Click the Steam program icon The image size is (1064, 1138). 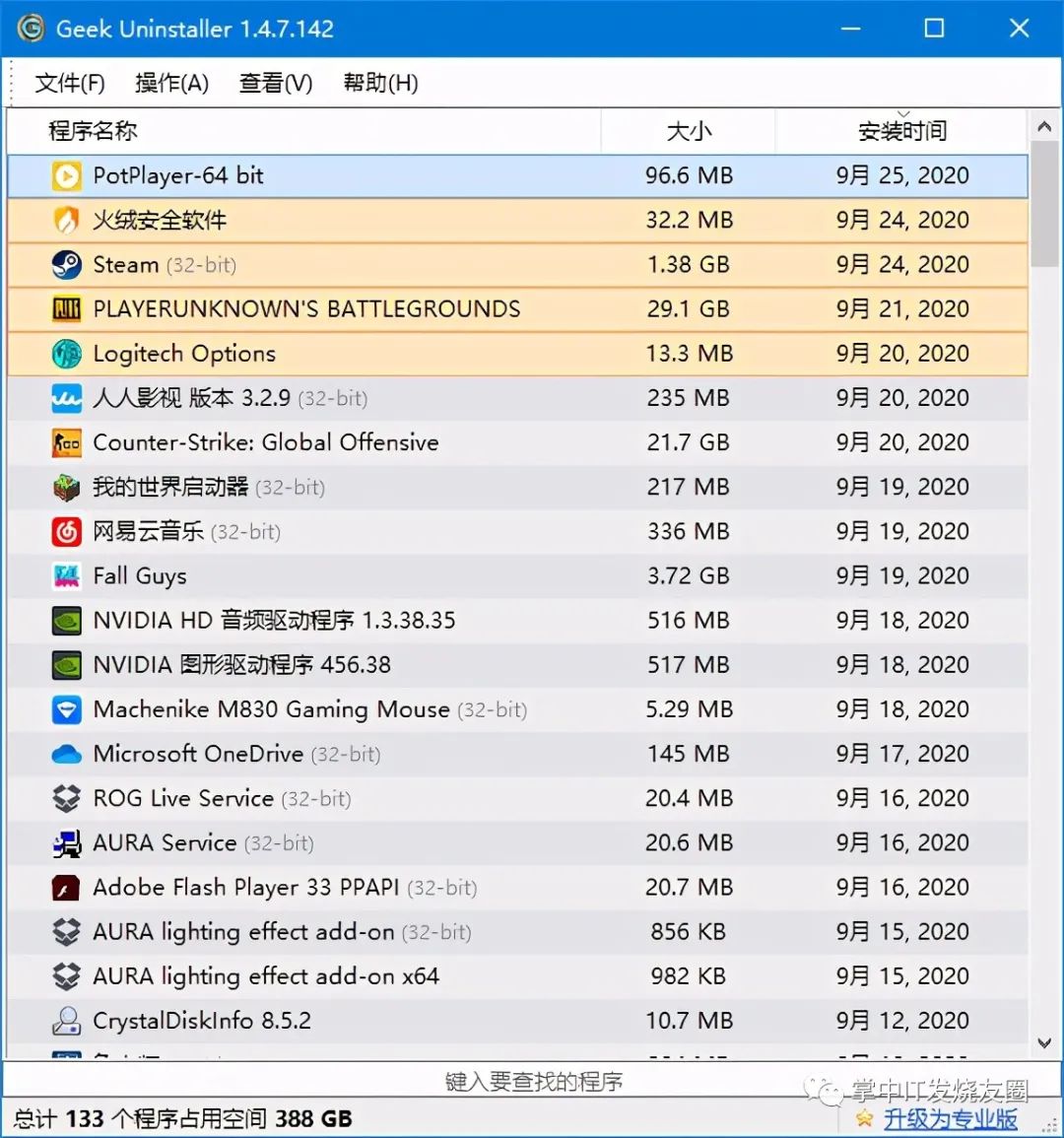67,265
